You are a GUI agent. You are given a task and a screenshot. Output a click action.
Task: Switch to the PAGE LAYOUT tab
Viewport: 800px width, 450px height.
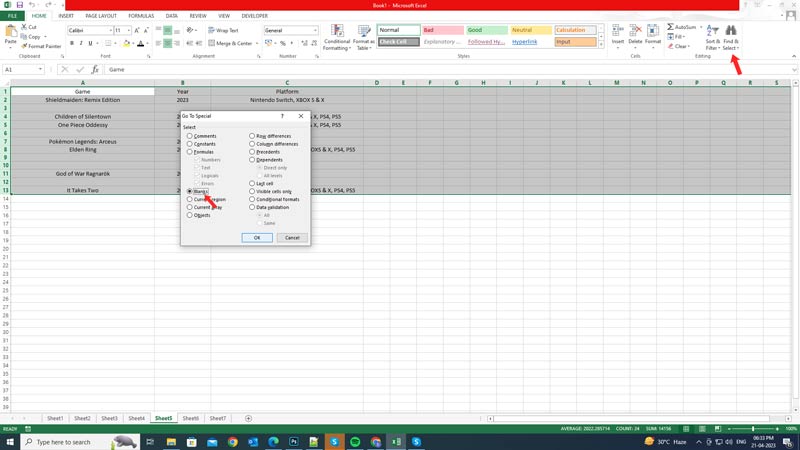point(101,16)
